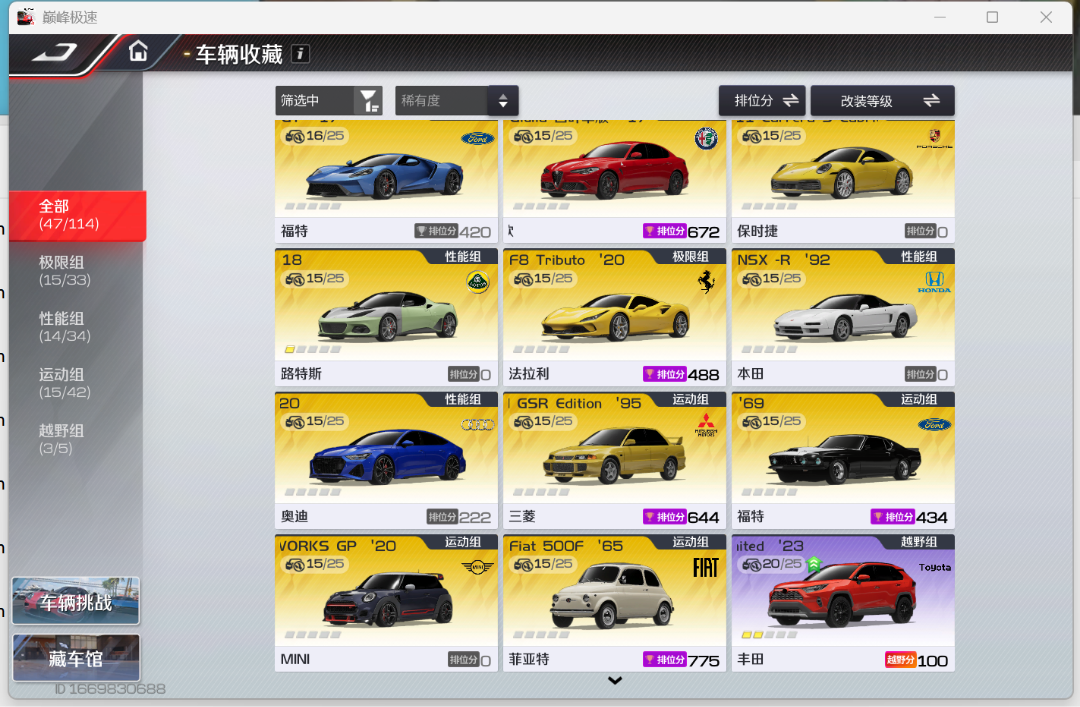The width and height of the screenshot is (1080, 707).
Task: Click the 16/25 fragment counter icon
Action: tap(295, 136)
